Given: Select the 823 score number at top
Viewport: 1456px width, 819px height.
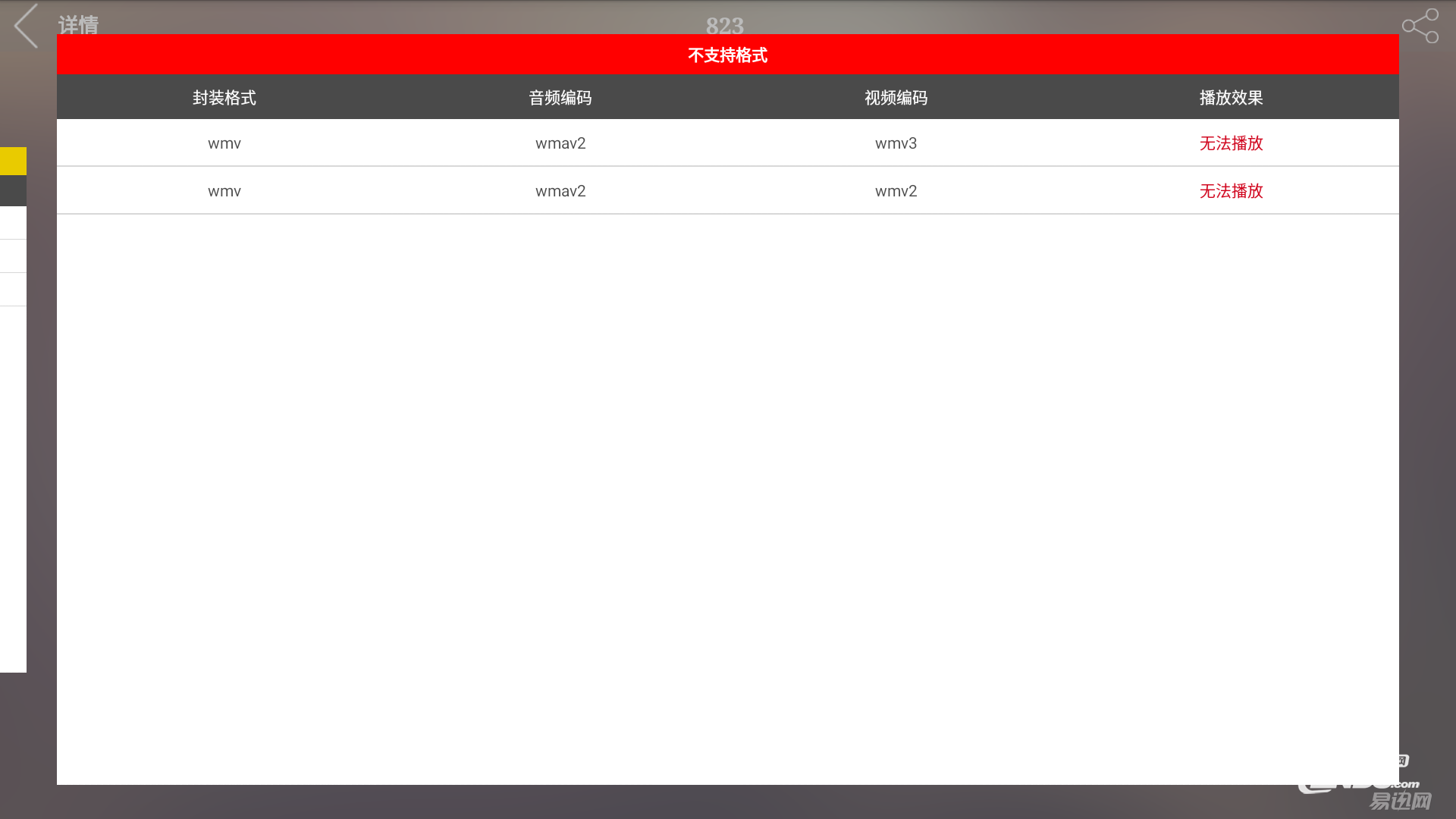Looking at the screenshot, I should click(724, 25).
